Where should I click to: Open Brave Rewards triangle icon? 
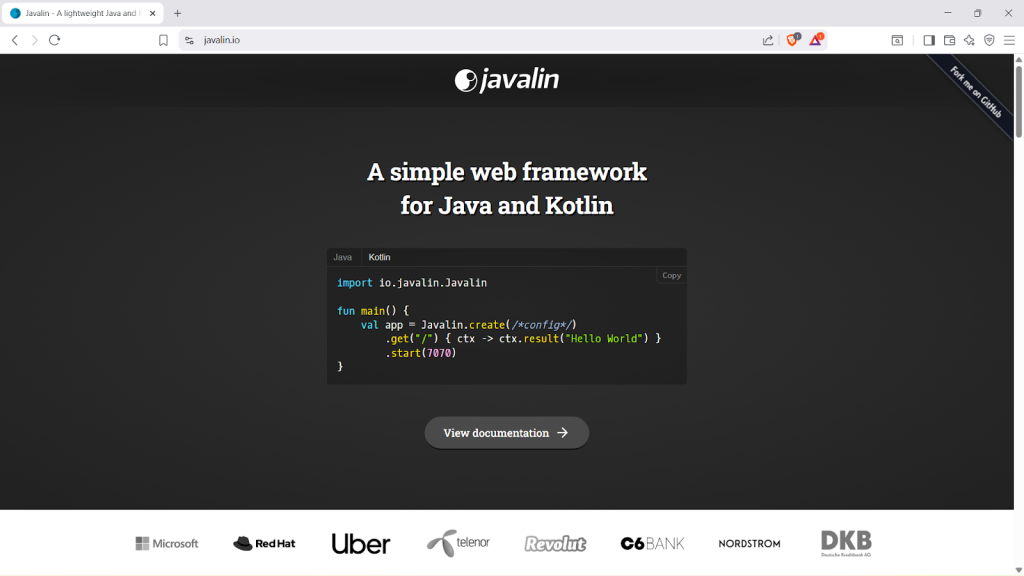816,40
